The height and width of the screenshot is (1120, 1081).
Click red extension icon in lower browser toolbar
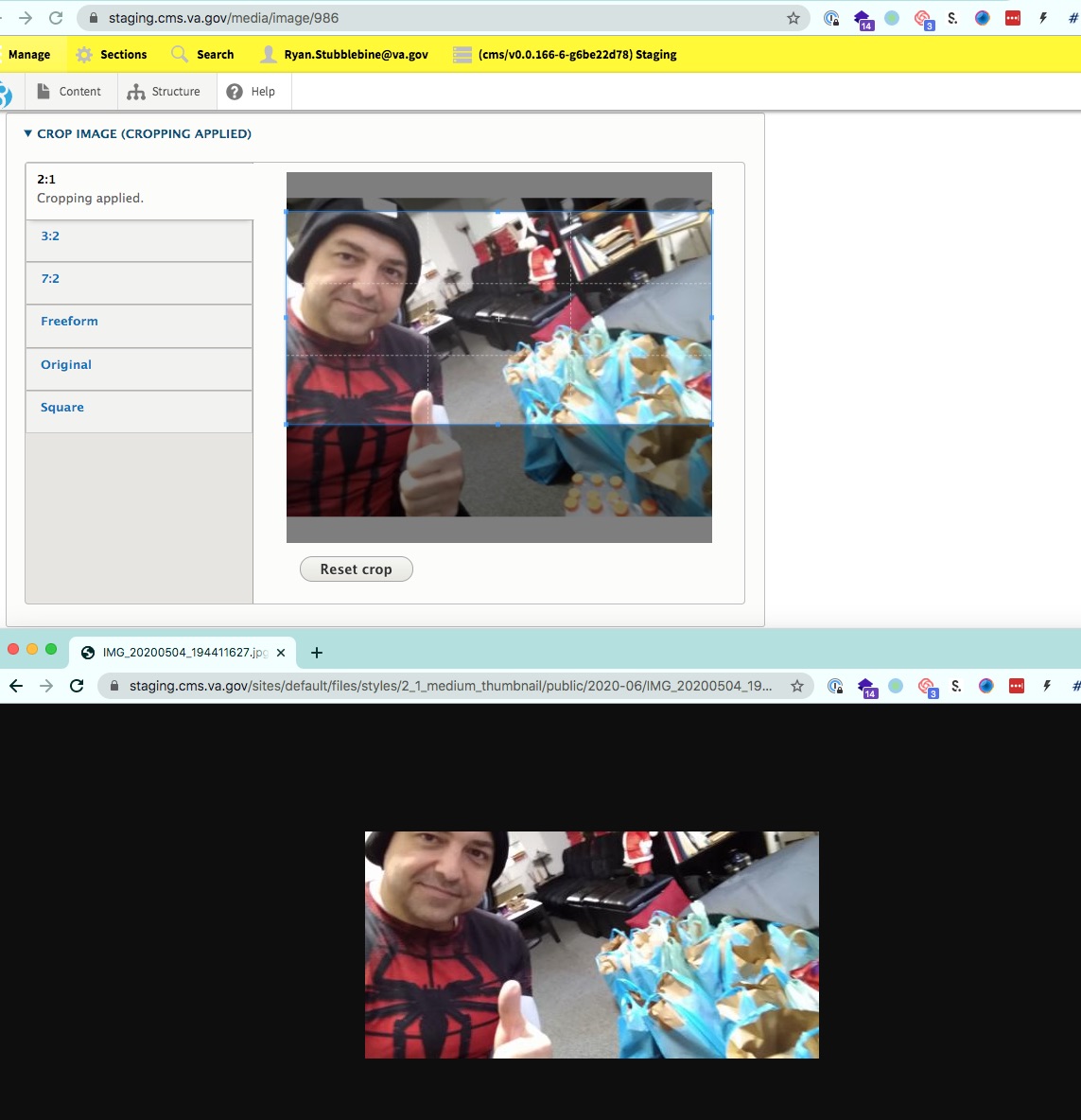(1017, 687)
